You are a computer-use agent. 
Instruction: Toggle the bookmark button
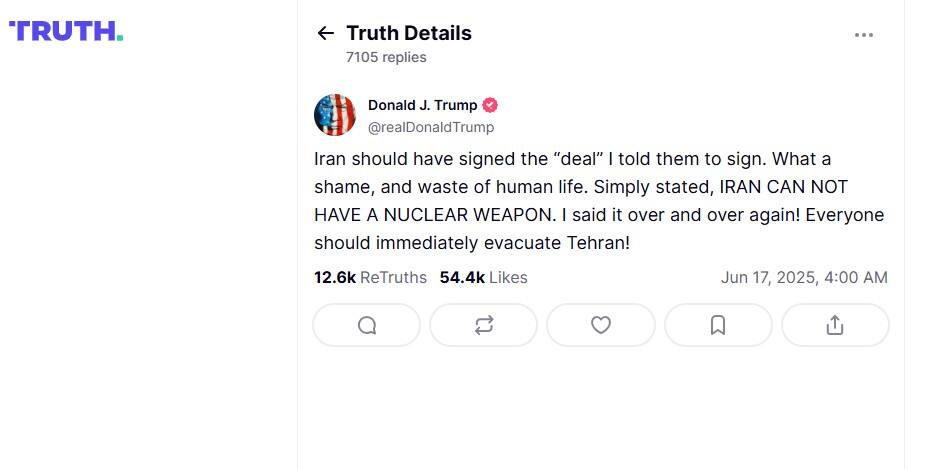coord(718,325)
